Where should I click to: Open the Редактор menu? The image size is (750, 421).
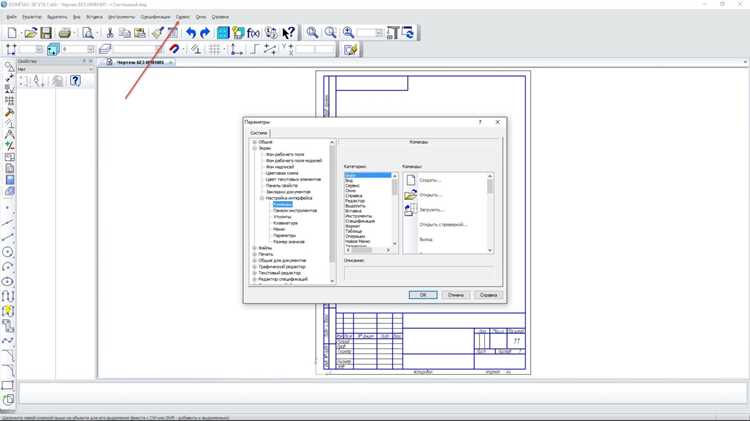(32, 17)
